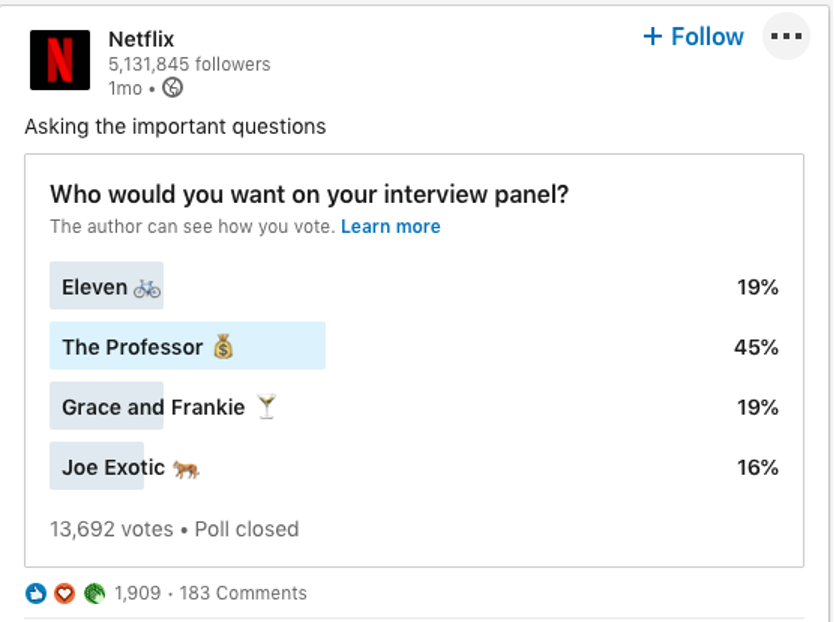This screenshot has width=834, height=622.
Task: Follow the Netflix page
Action: (x=694, y=37)
